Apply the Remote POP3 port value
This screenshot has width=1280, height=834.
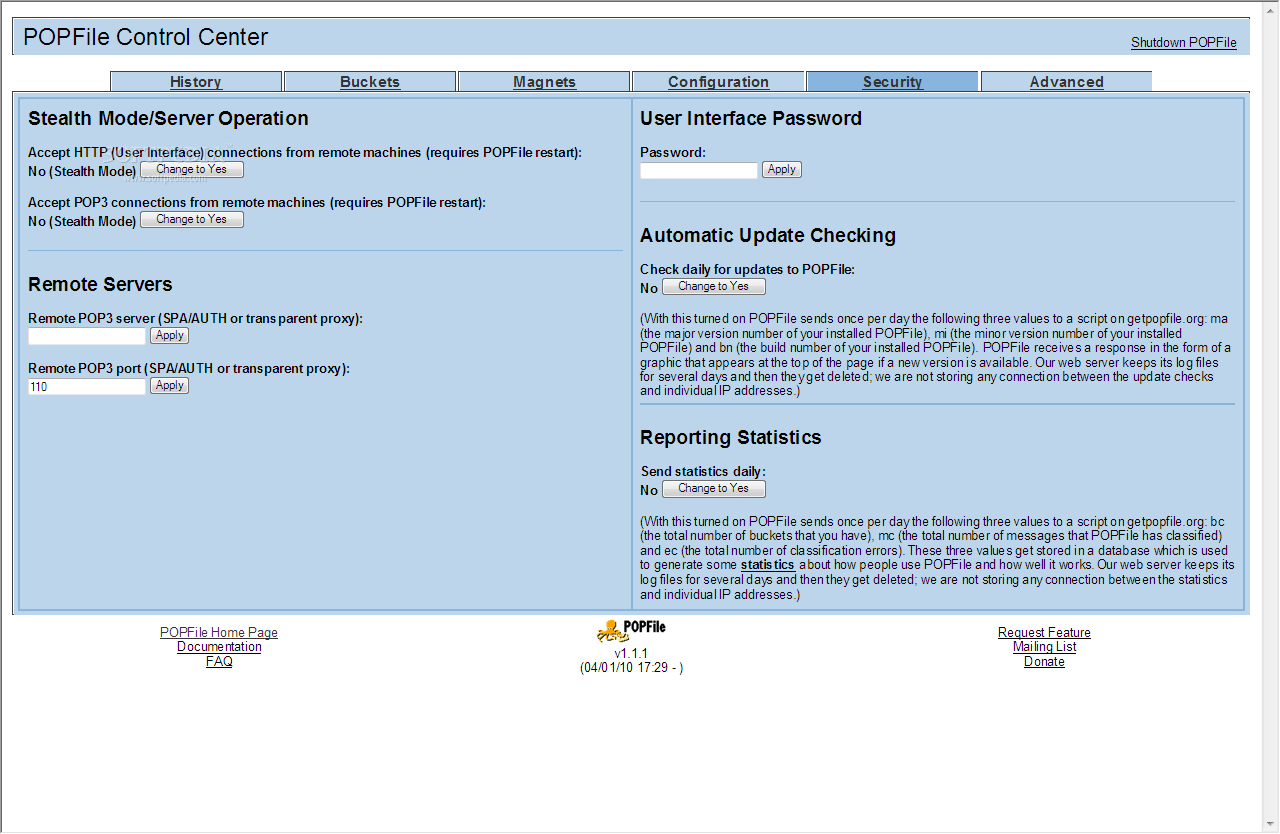click(170, 386)
